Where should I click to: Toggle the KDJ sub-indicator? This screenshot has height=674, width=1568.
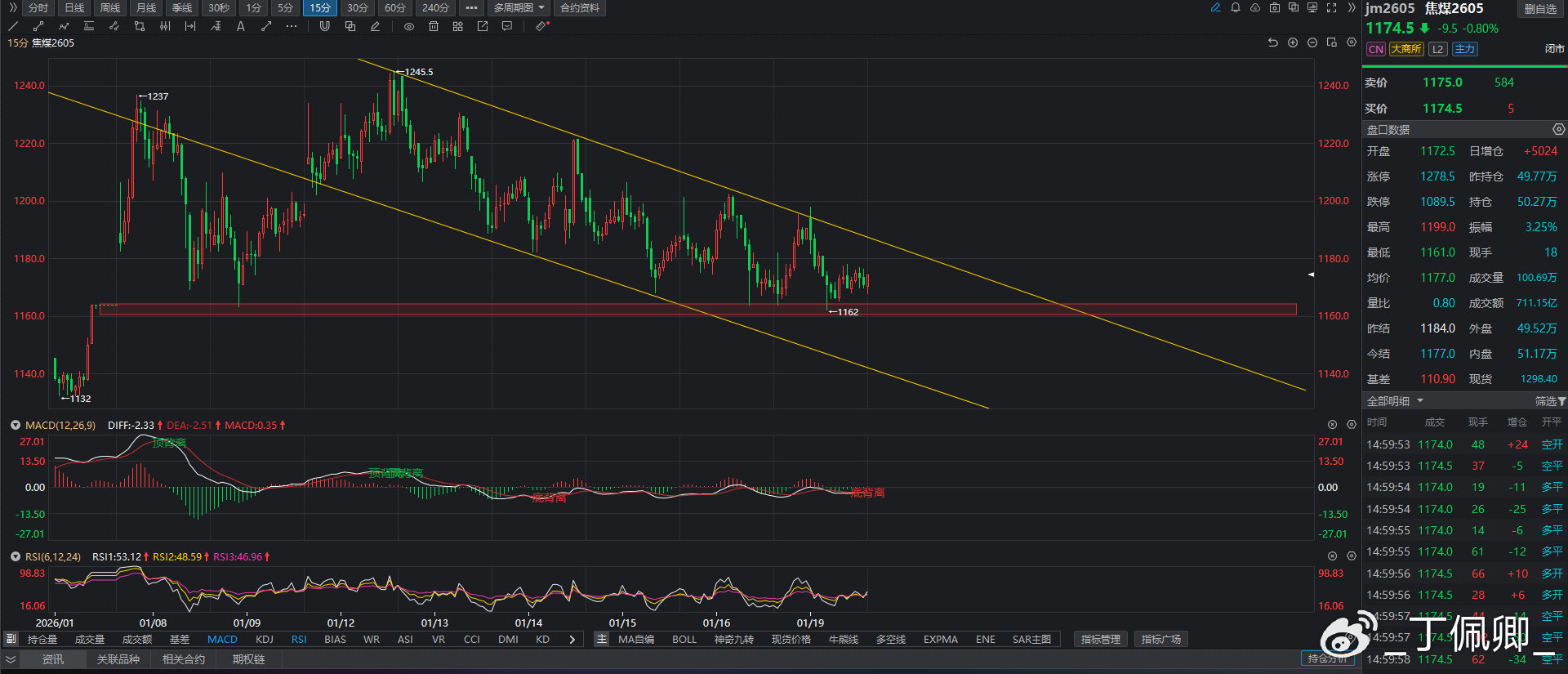point(265,639)
